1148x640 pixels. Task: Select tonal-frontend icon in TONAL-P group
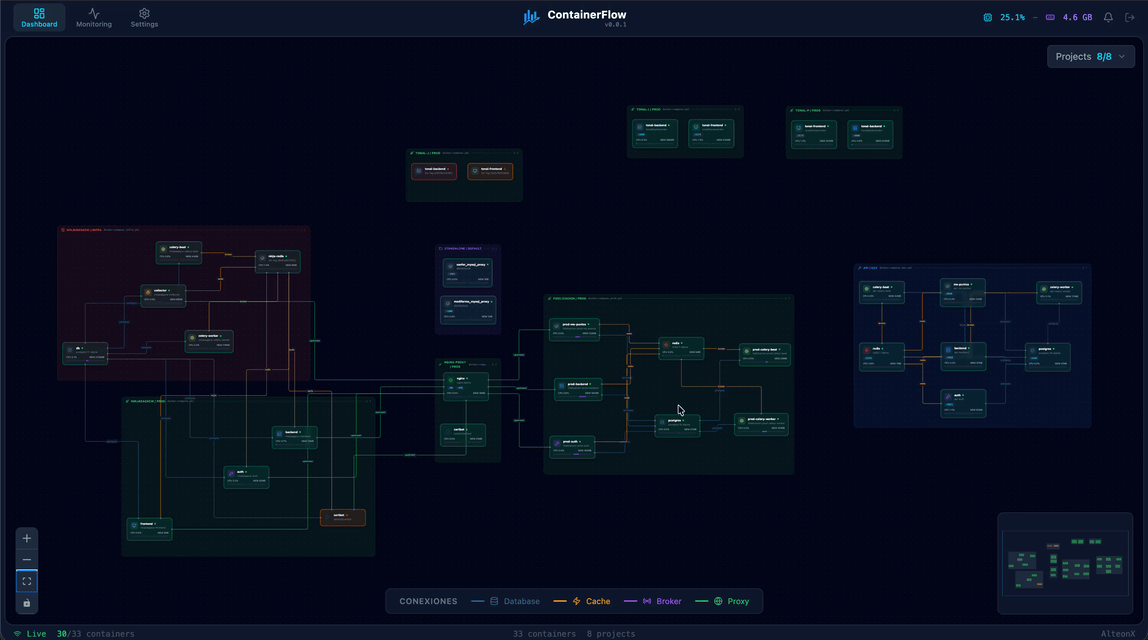[x=799, y=128]
